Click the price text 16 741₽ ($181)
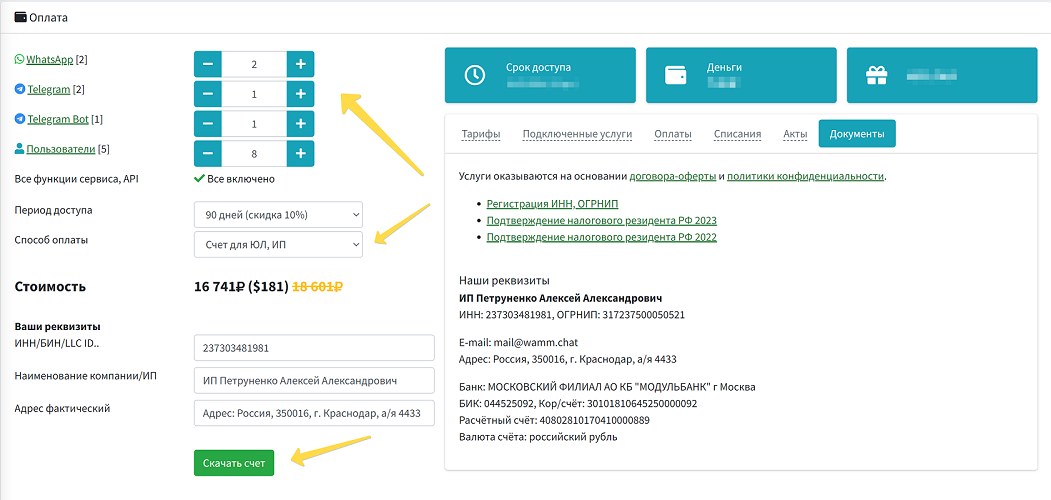The image size is (1051, 500). point(241,287)
